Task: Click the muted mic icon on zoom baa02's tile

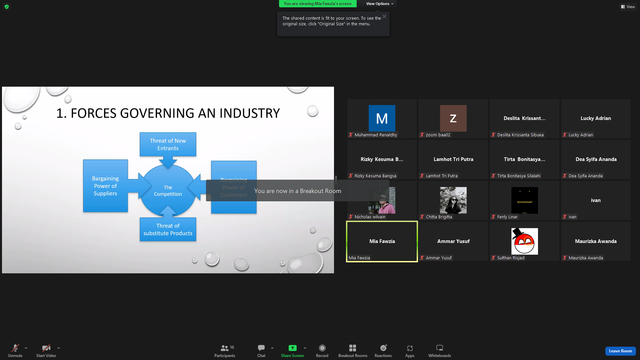Action: point(422,135)
